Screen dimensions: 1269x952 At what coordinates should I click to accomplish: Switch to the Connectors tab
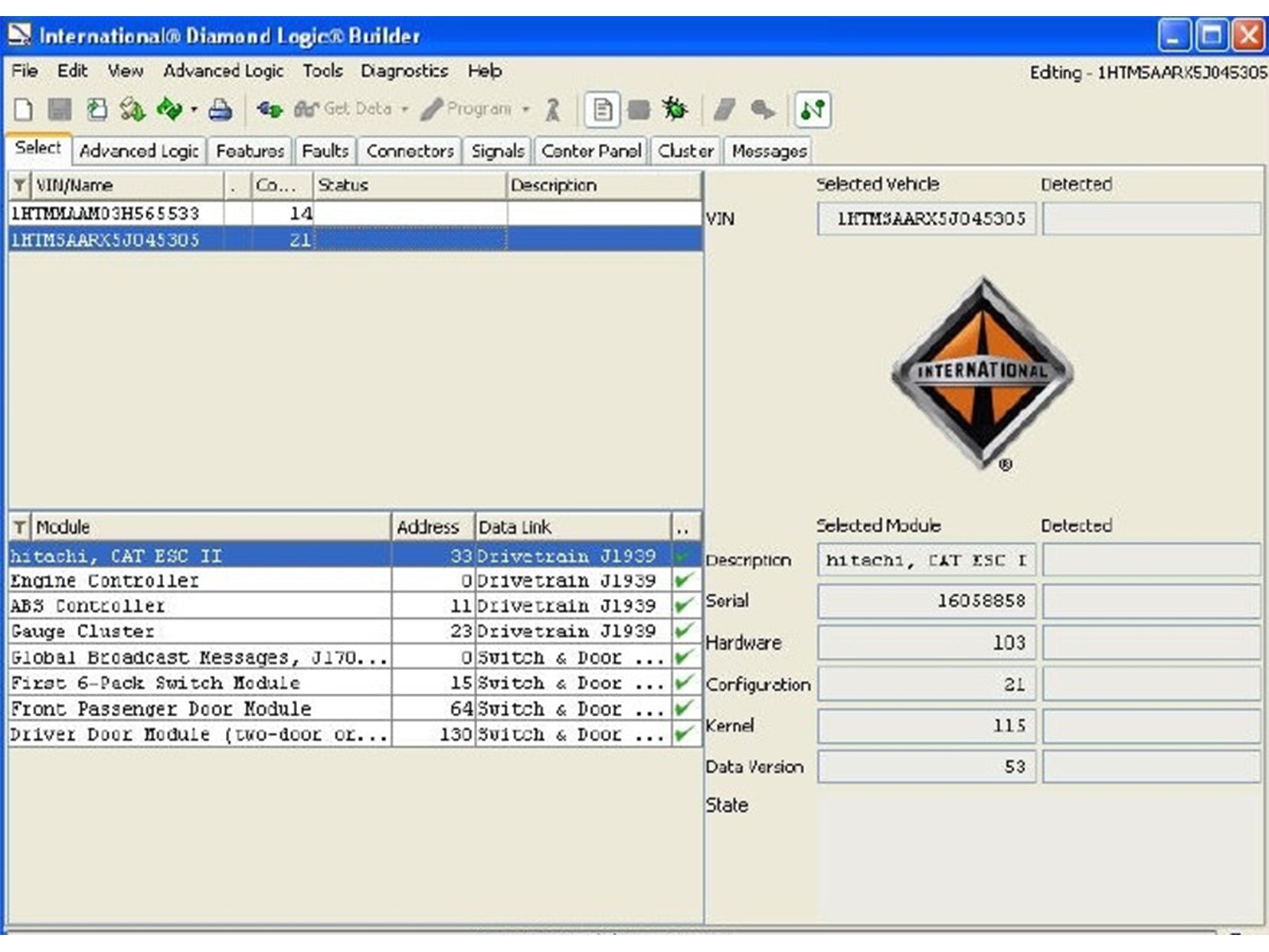click(x=409, y=151)
